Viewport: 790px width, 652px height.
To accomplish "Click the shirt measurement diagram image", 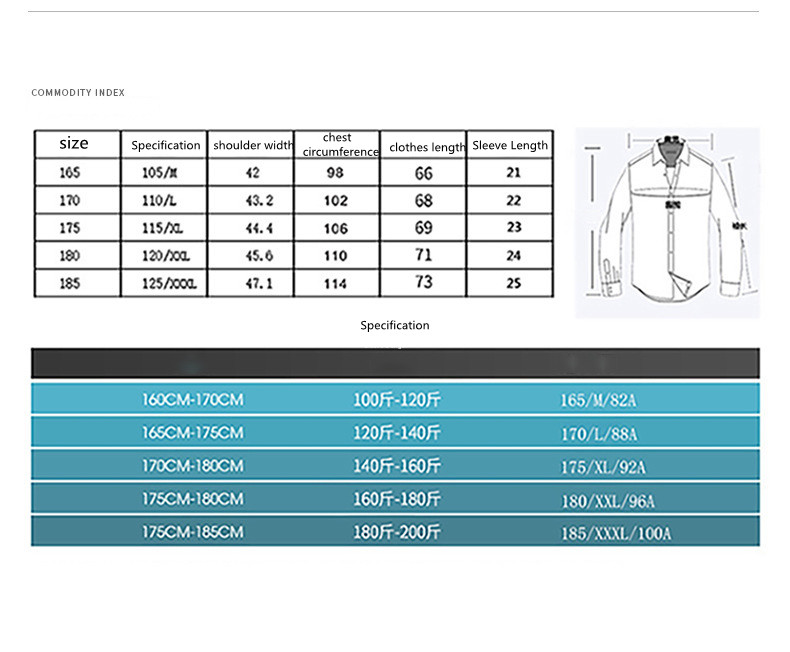I will pos(666,222).
